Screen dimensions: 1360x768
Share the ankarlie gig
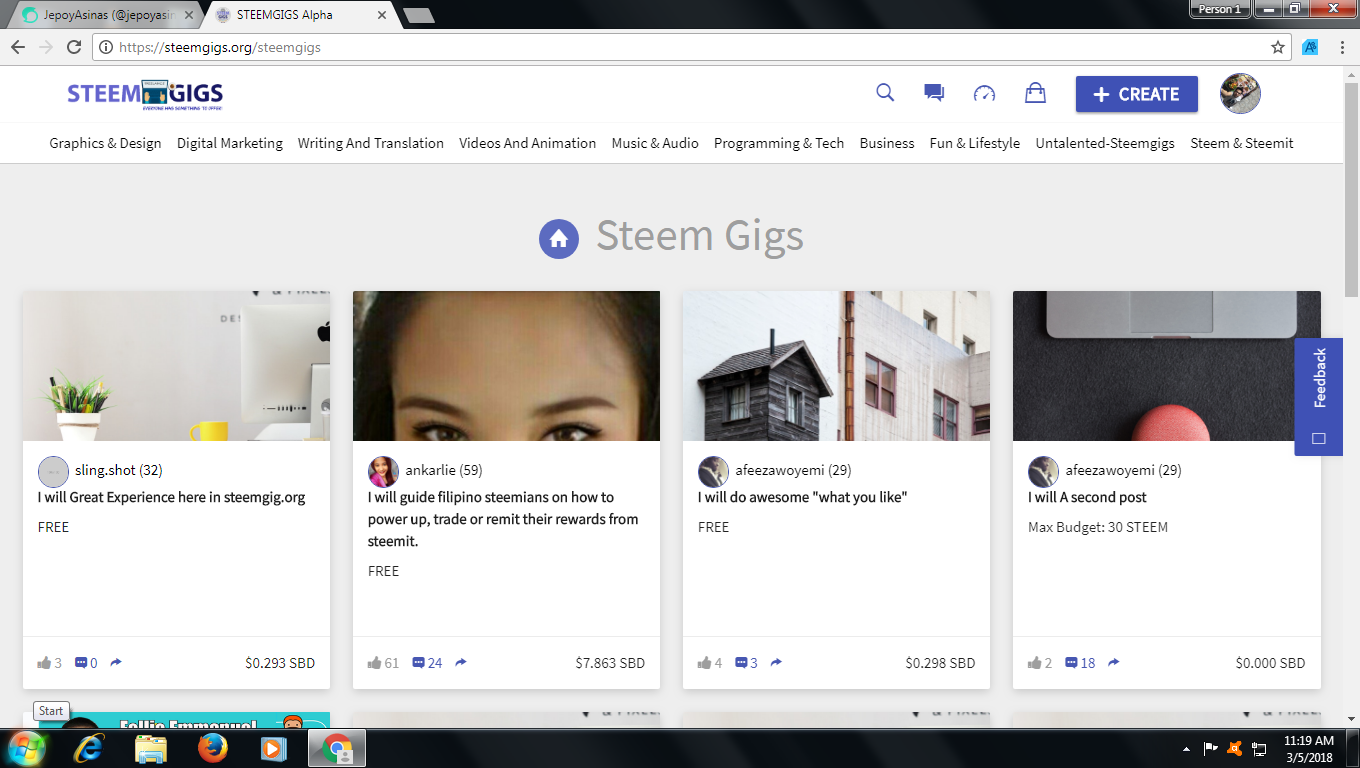click(x=461, y=662)
